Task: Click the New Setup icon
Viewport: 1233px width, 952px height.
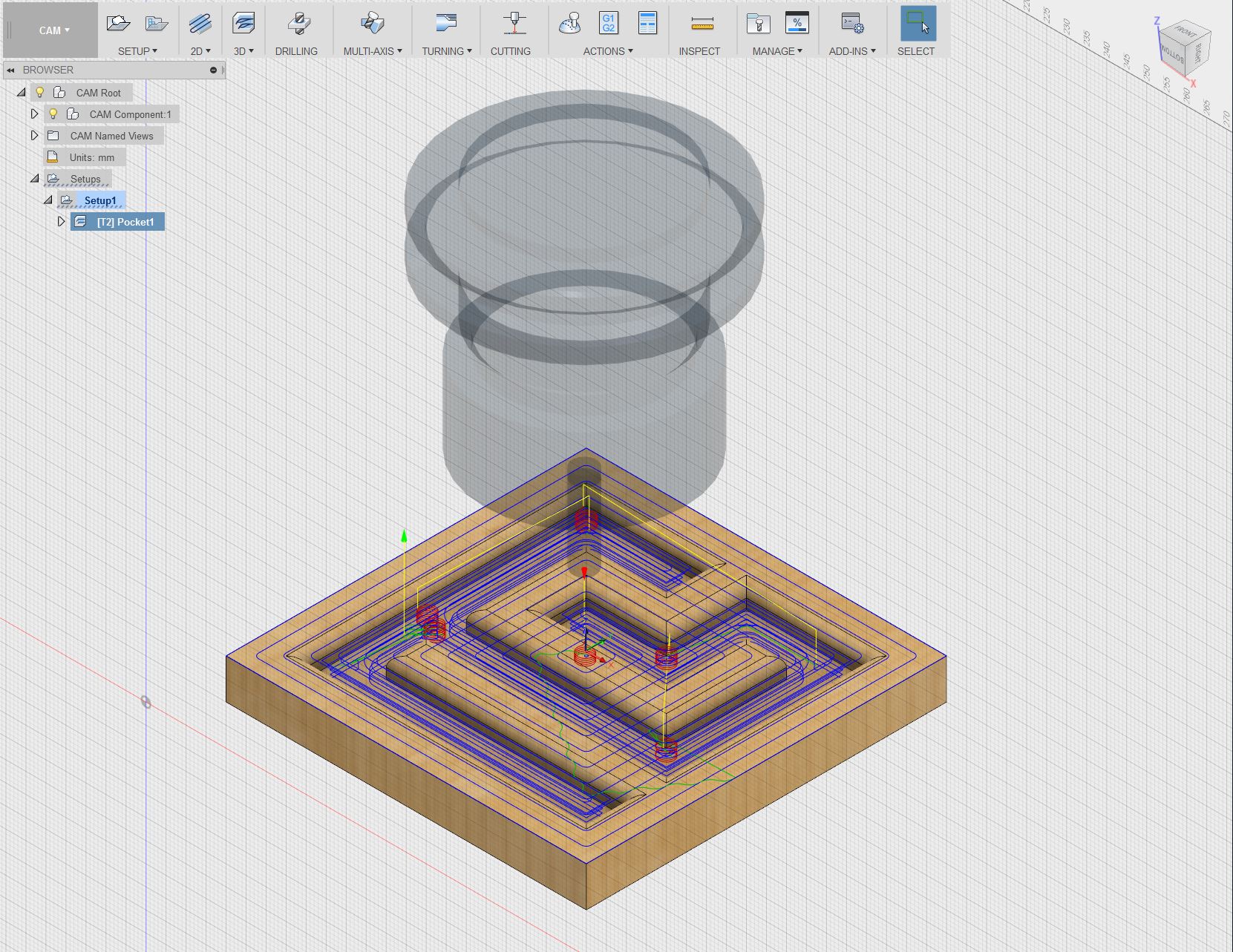Action: tap(118, 24)
